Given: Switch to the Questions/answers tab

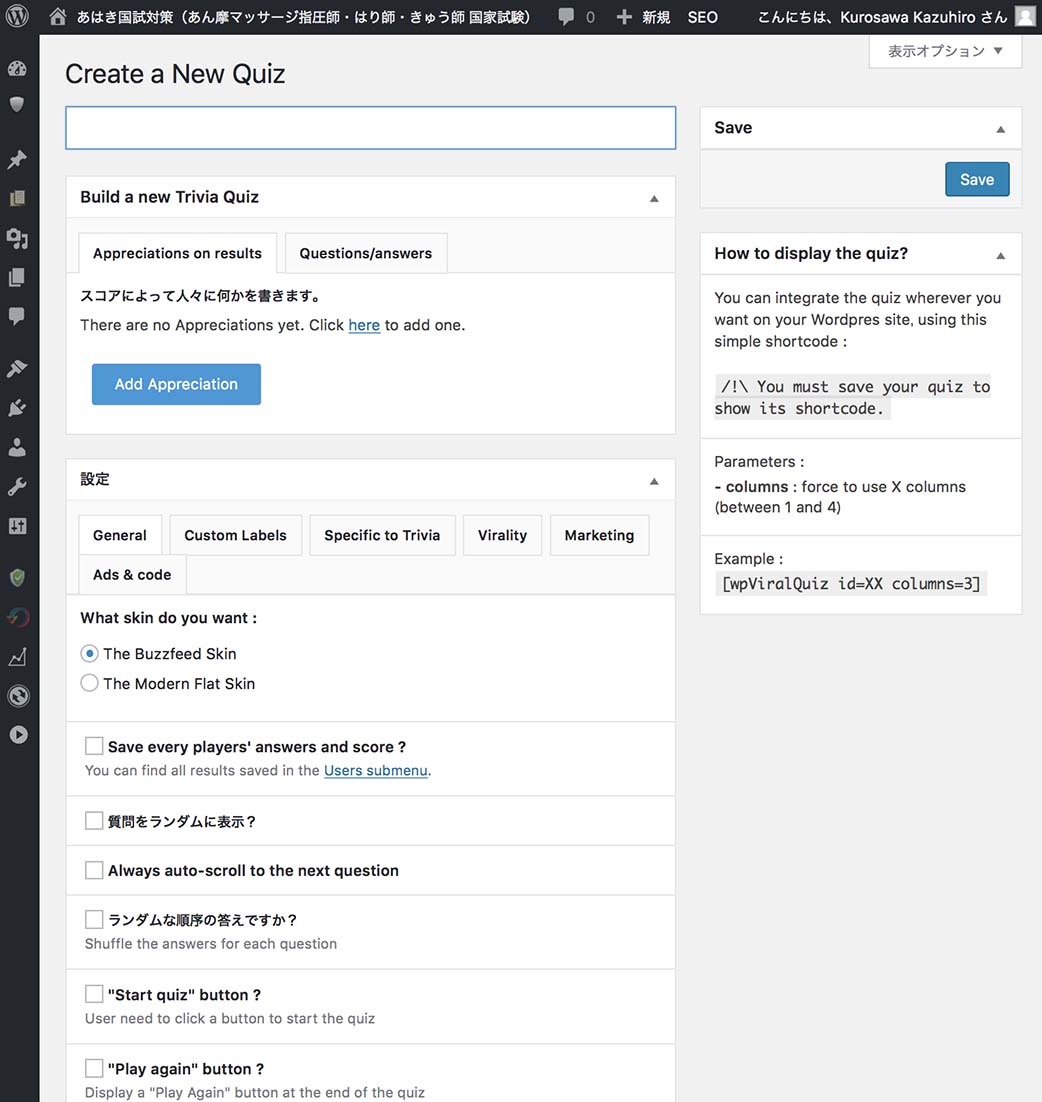Looking at the screenshot, I should pos(365,254).
